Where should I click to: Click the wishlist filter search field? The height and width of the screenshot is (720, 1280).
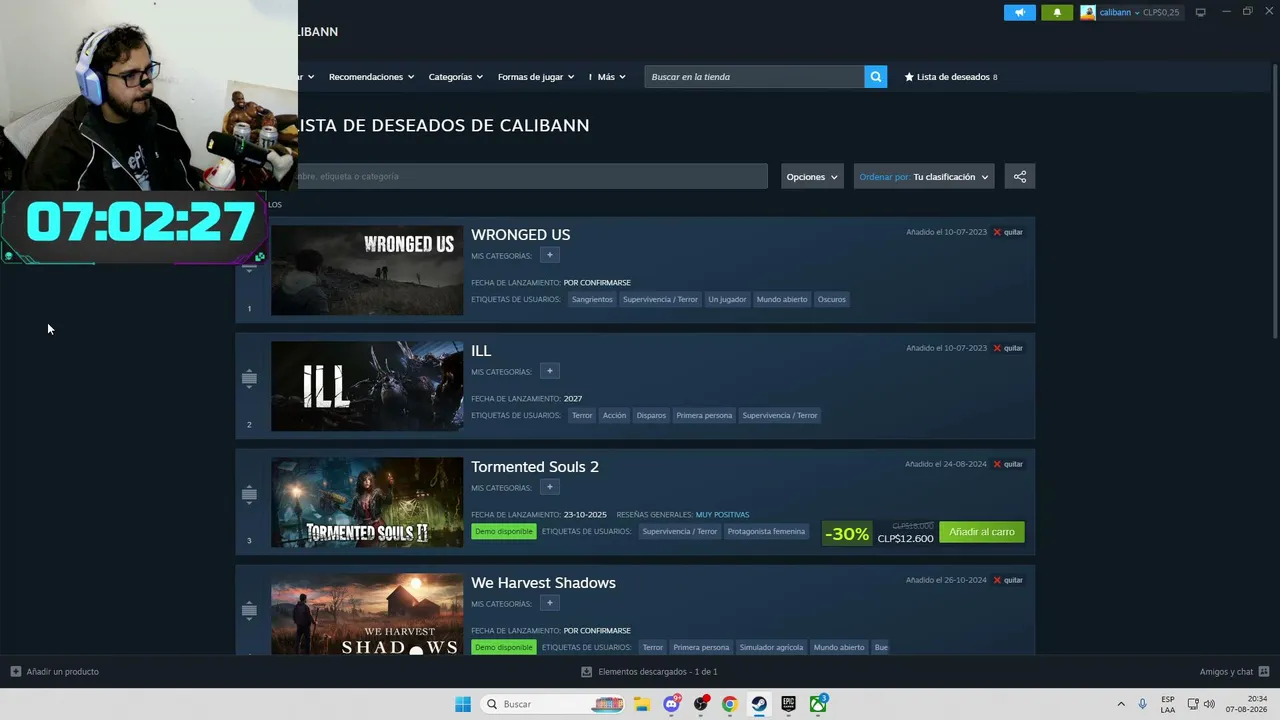[532, 176]
